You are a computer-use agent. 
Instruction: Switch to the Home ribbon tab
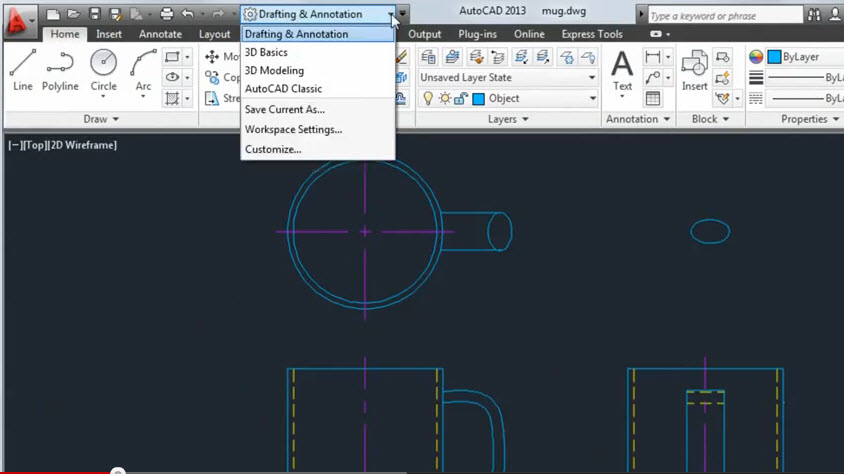65,34
